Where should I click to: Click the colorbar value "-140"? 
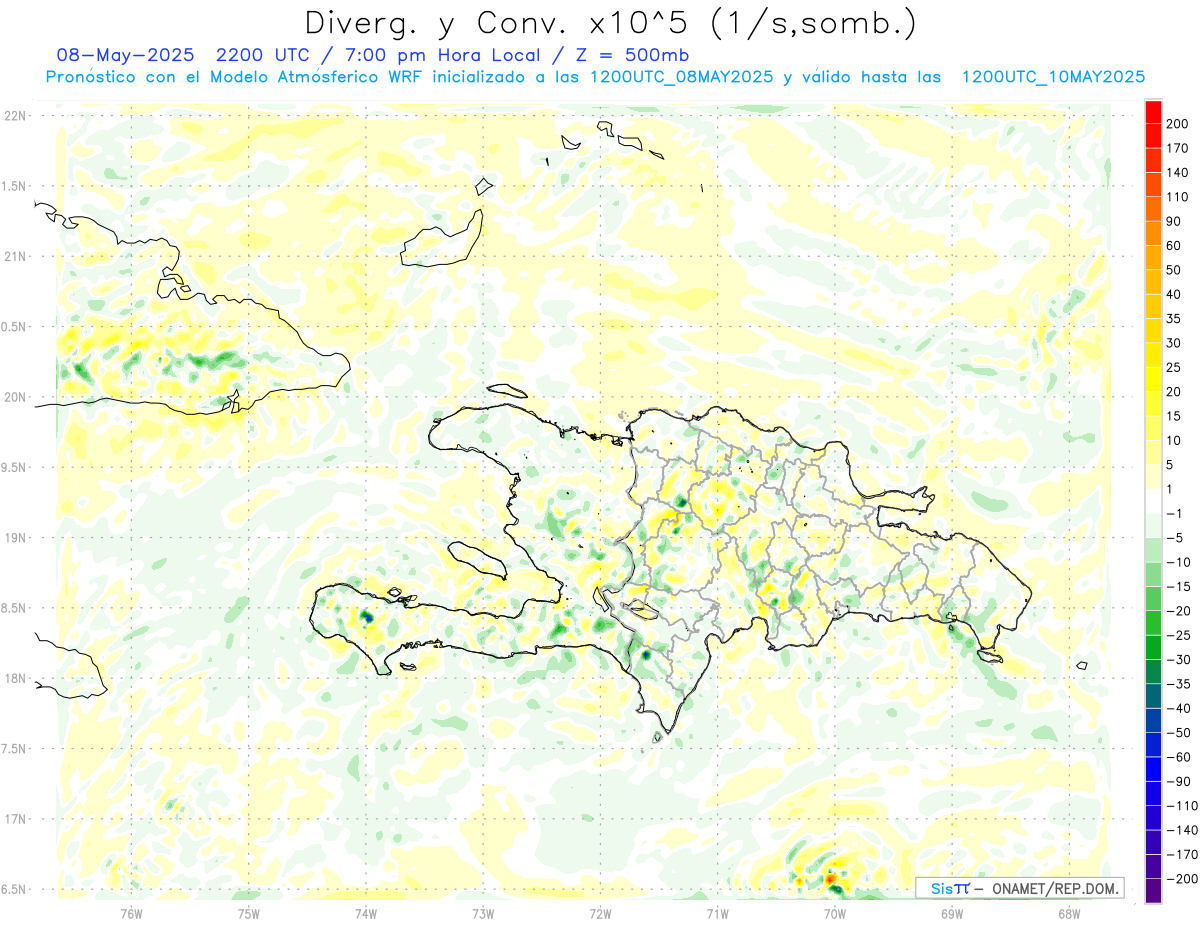1180,830
